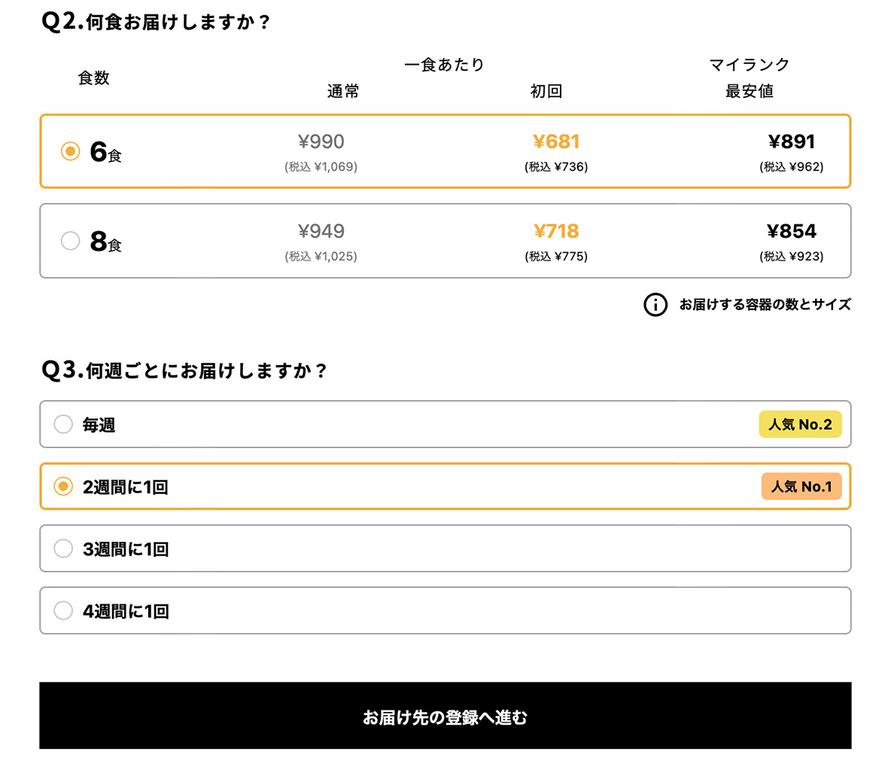Select the 2週間に1回 radio button

click(x=63, y=487)
